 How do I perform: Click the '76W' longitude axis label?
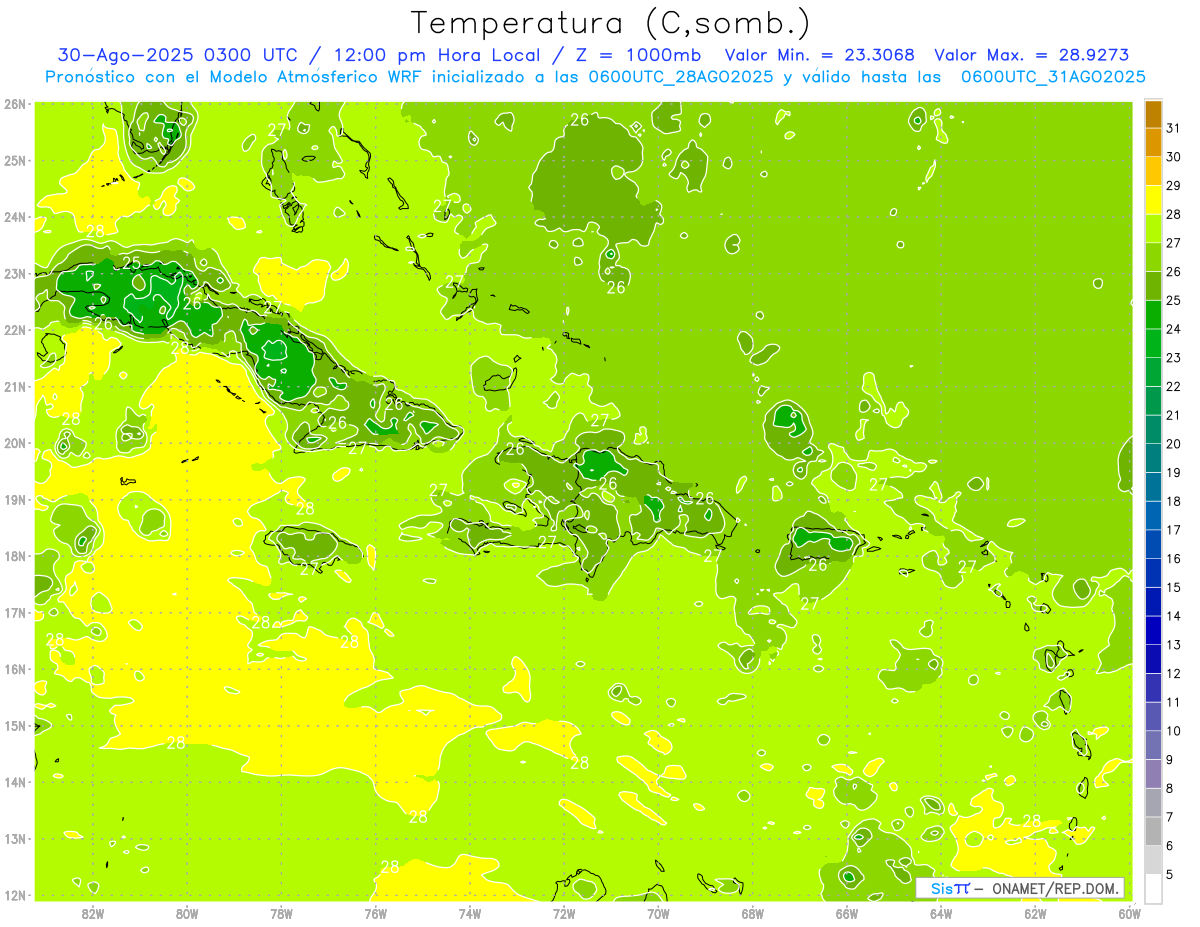[x=376, y=913]
